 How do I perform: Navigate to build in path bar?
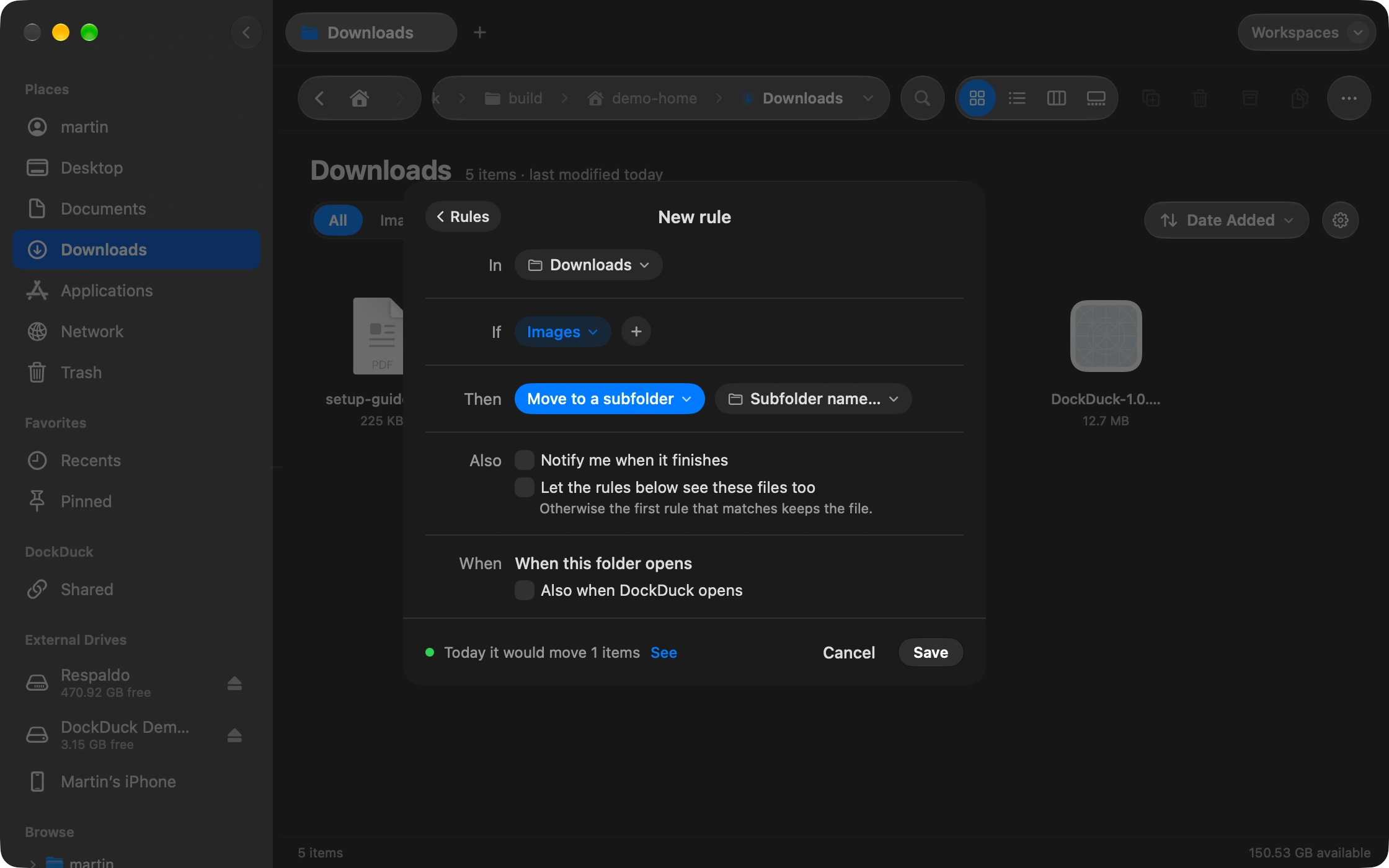click(513, 98)
